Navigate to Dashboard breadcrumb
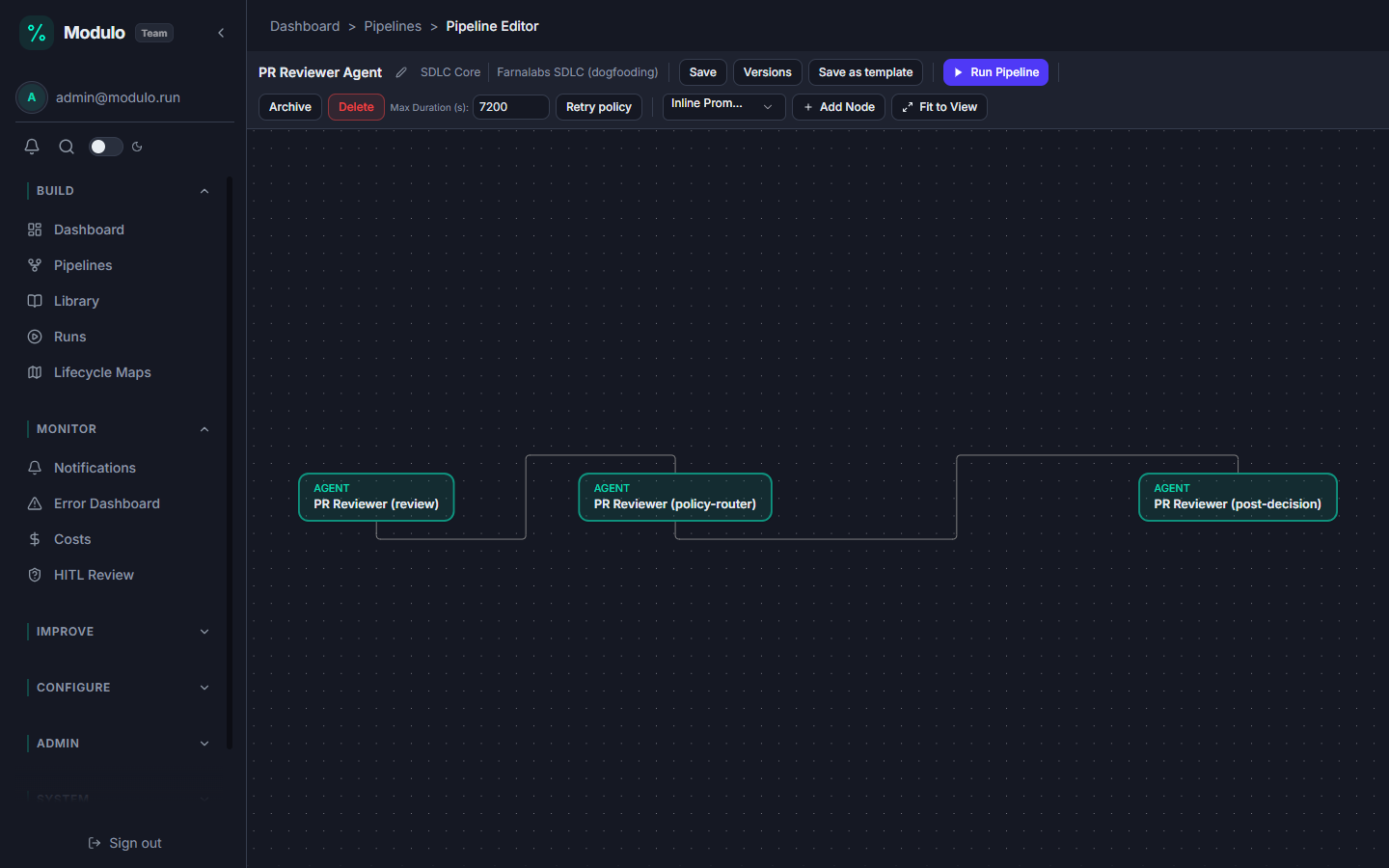The height and width of the screenshot is (868, 1389). [305, 26]
